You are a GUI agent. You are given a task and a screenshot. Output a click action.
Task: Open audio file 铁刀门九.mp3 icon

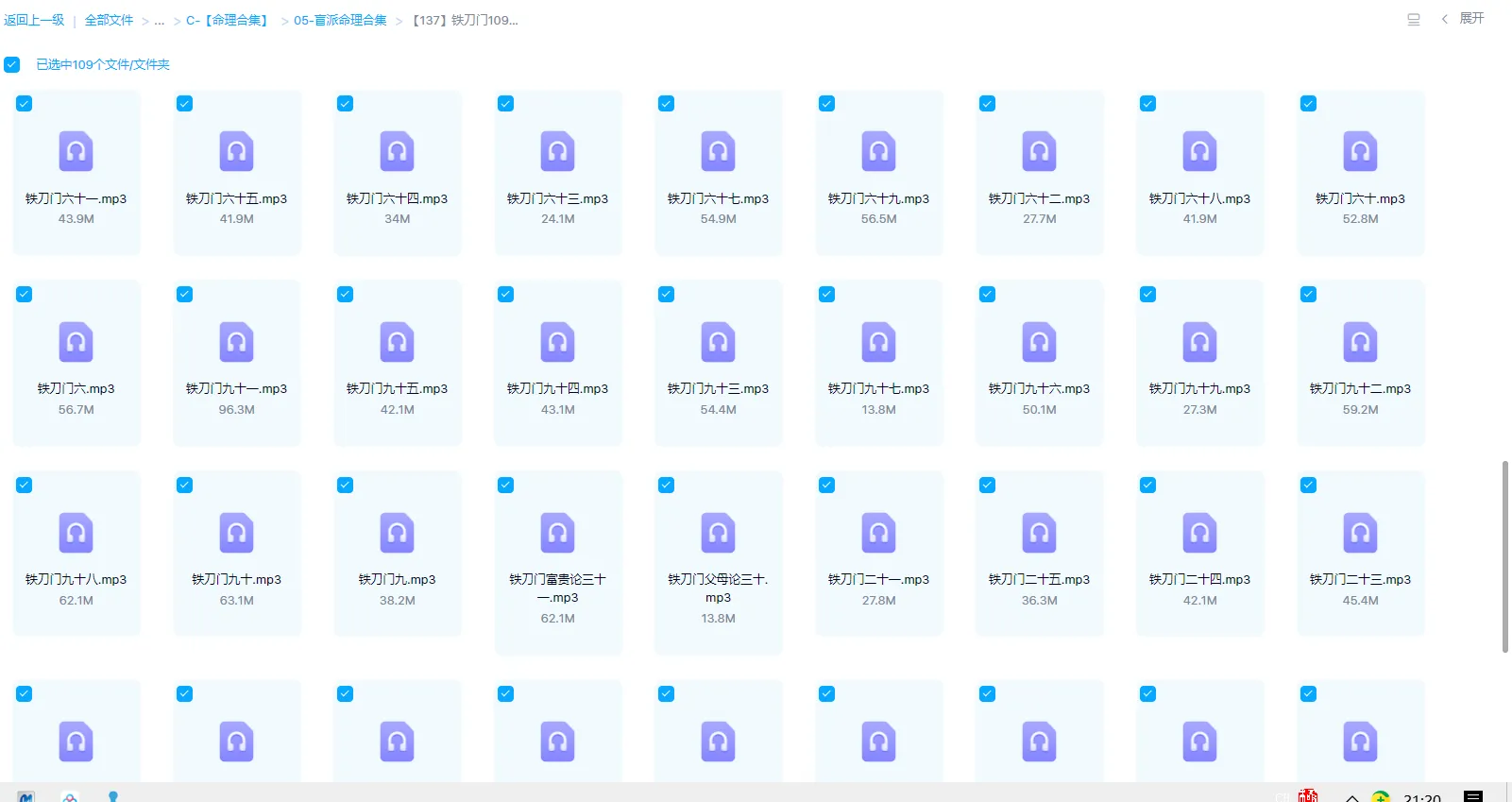[398, 533]
